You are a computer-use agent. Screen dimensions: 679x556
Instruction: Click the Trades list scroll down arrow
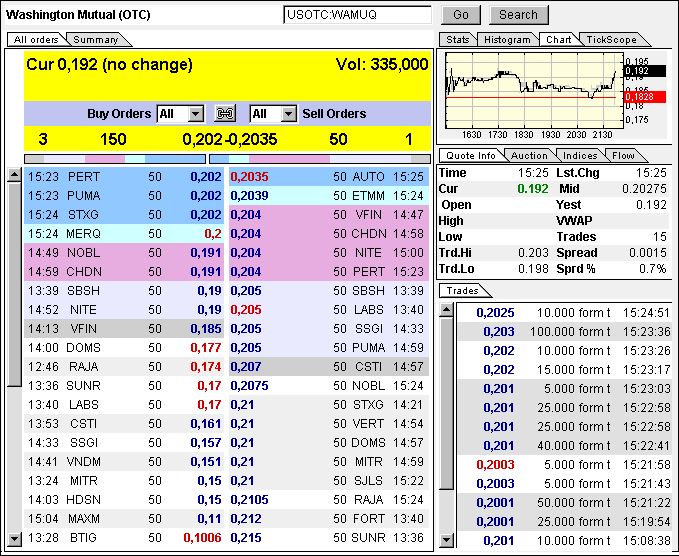[x=446, y=540]
